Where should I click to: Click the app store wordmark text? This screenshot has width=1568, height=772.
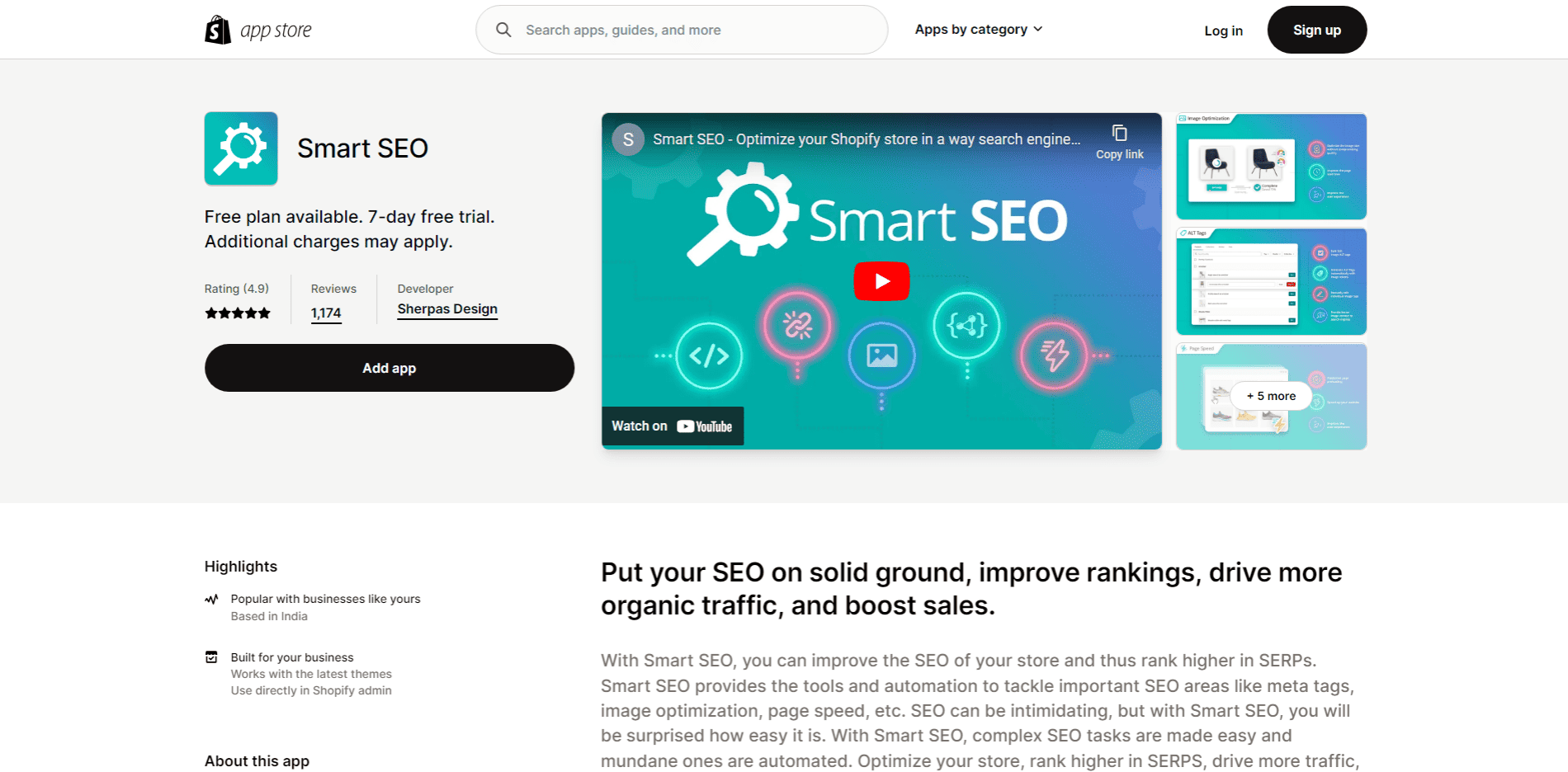(x=276, y=31)
